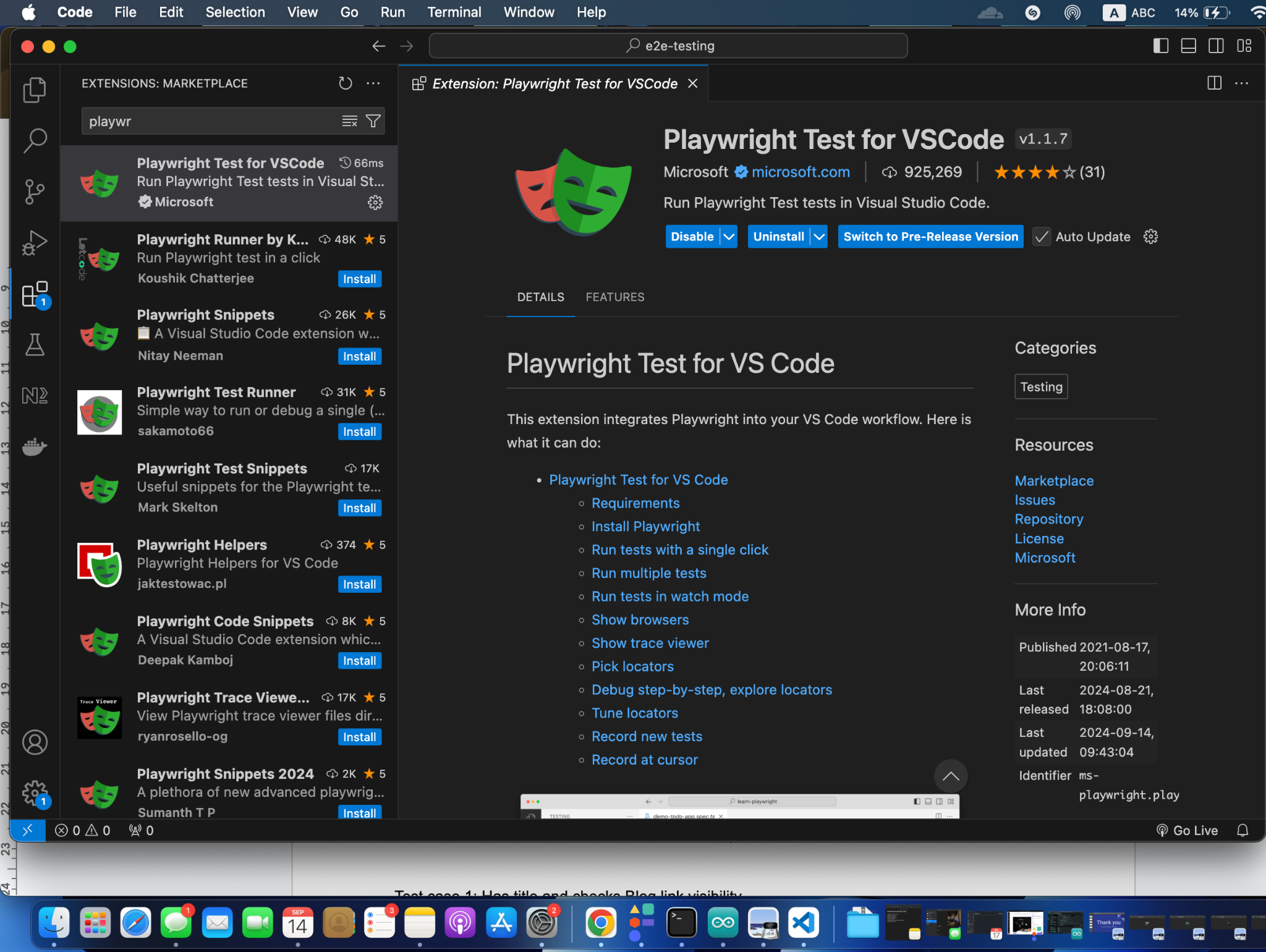Open the Run and Debug view
Viewport: 1266px width, 952px height.
pos(35,242)
